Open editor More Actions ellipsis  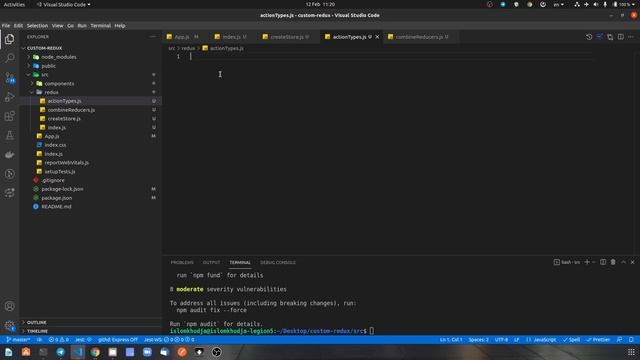pos(631,37)
